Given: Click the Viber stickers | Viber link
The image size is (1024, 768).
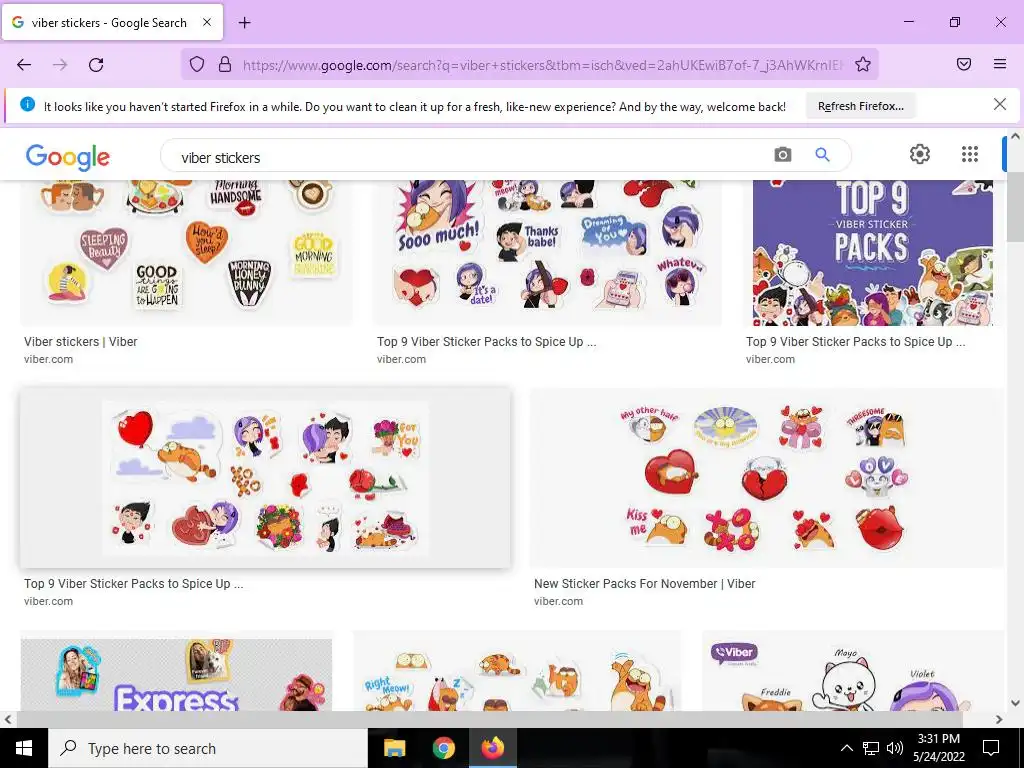Looking at the screenshot, I should tap(81, 342).
